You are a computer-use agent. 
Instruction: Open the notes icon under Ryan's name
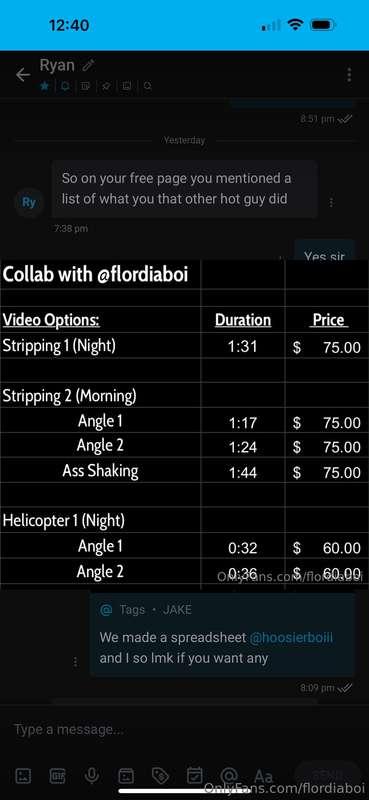coord(85,86)
